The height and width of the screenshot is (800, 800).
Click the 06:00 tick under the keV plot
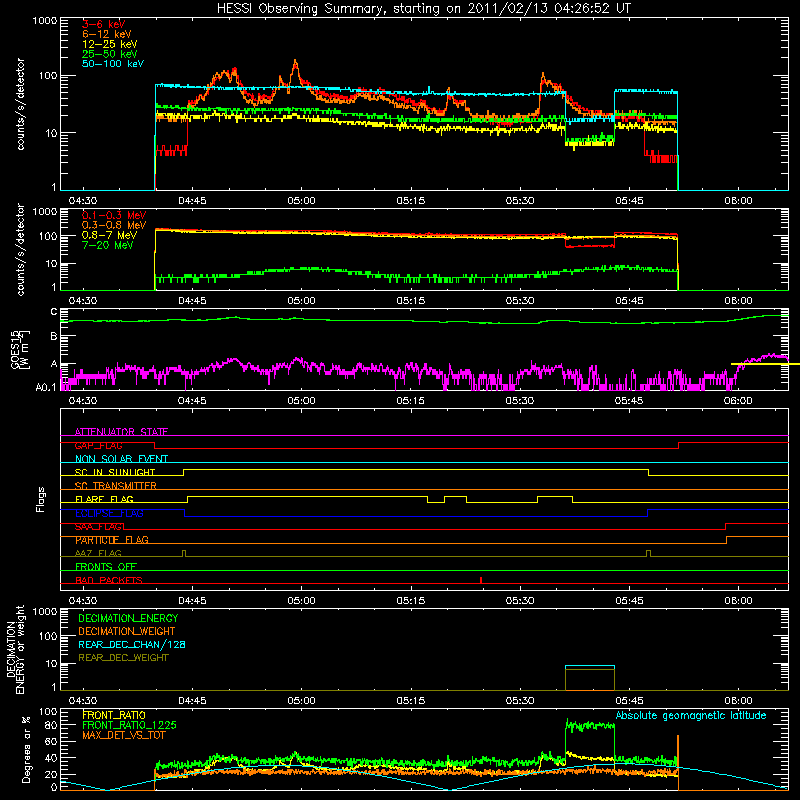tap(738, 201)
